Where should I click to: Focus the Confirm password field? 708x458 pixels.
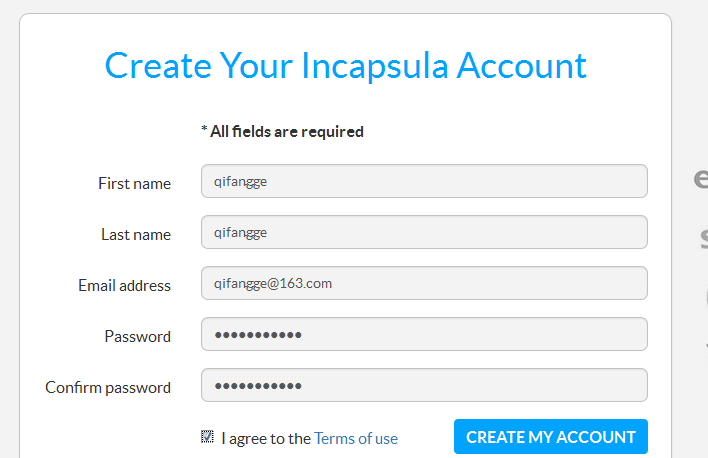click(424, 385)
